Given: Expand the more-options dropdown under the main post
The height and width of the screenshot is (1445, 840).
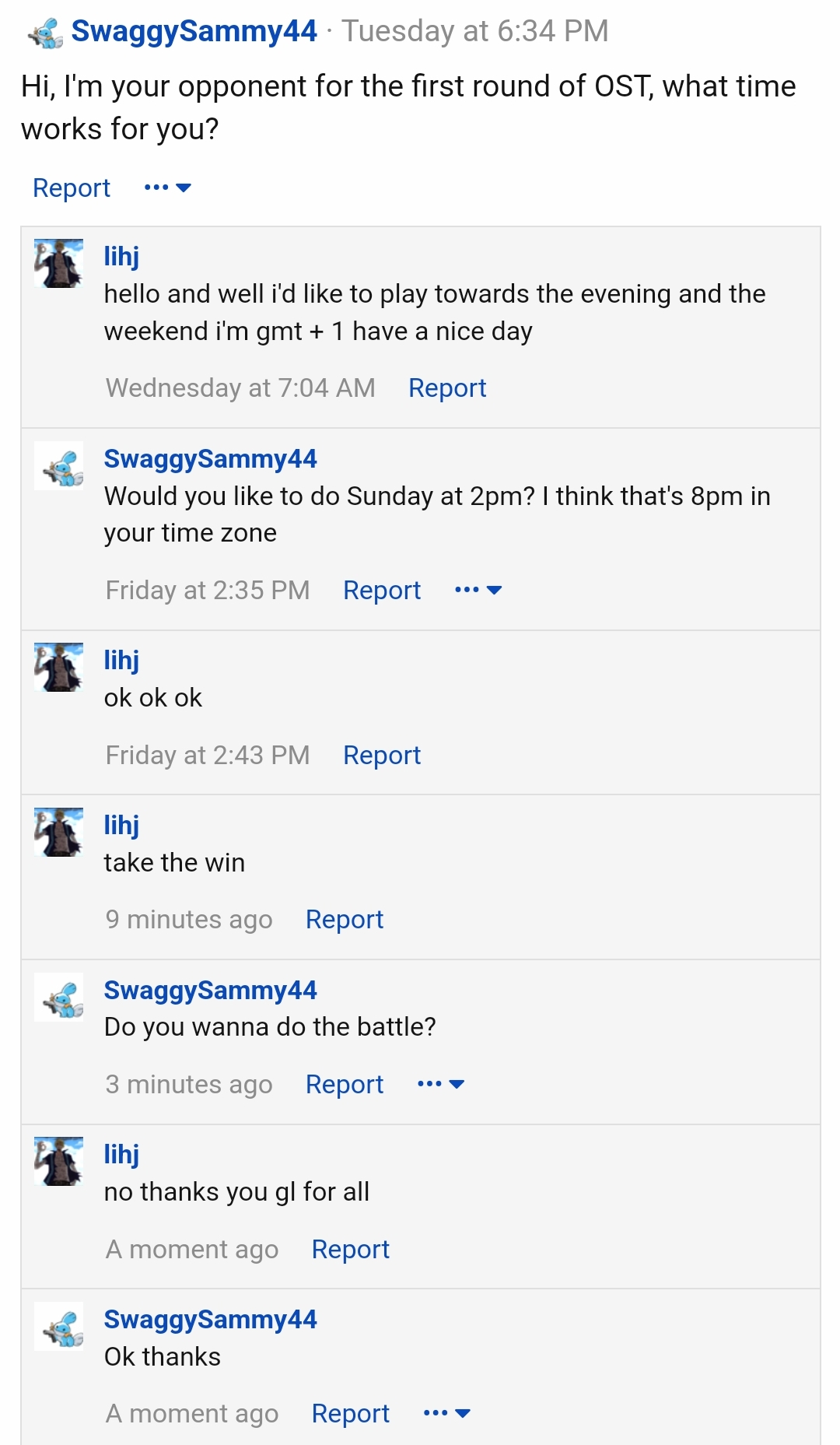Looking at the screenshot, I should (167, 188).
